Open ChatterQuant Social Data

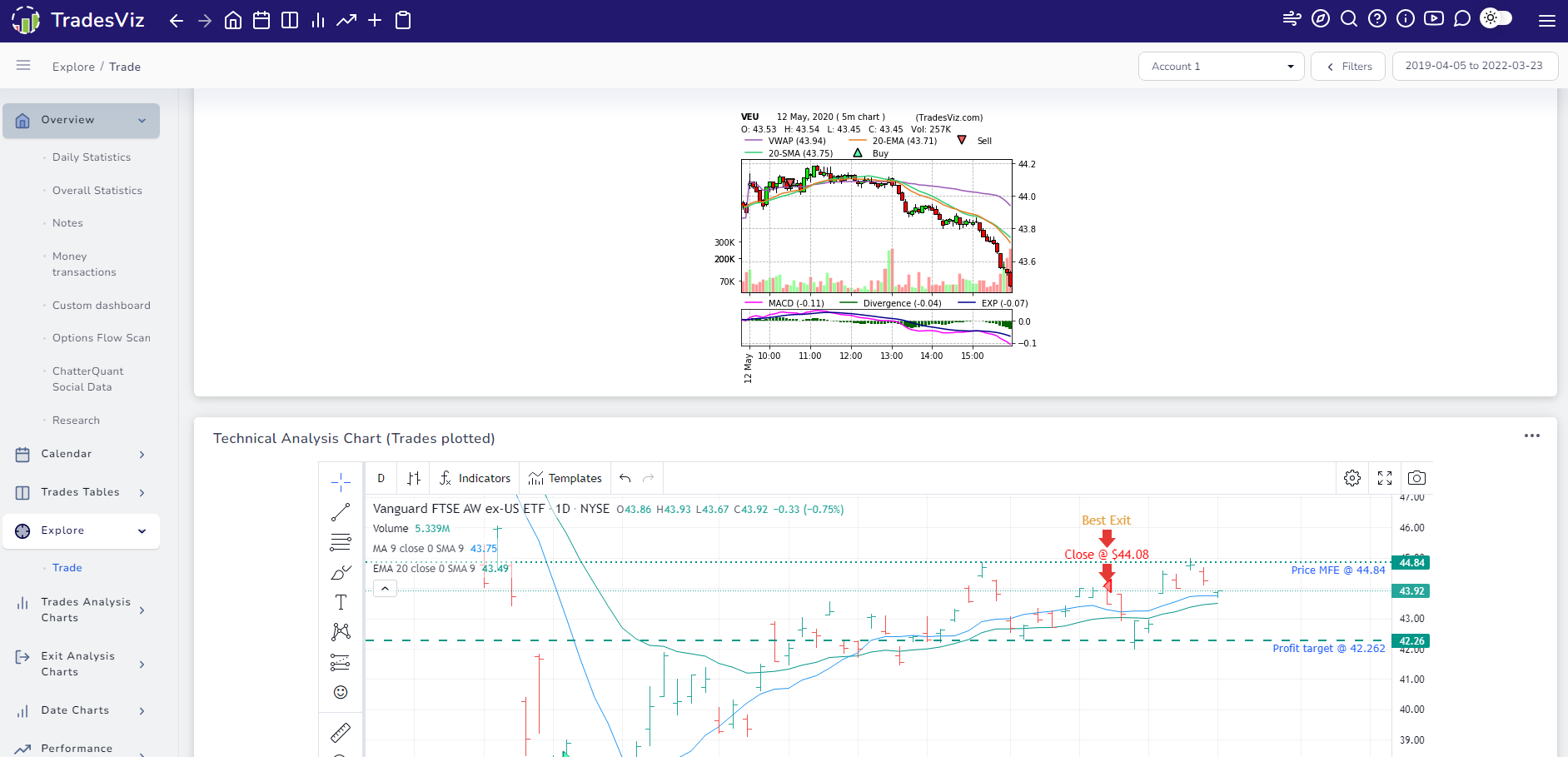87,379
